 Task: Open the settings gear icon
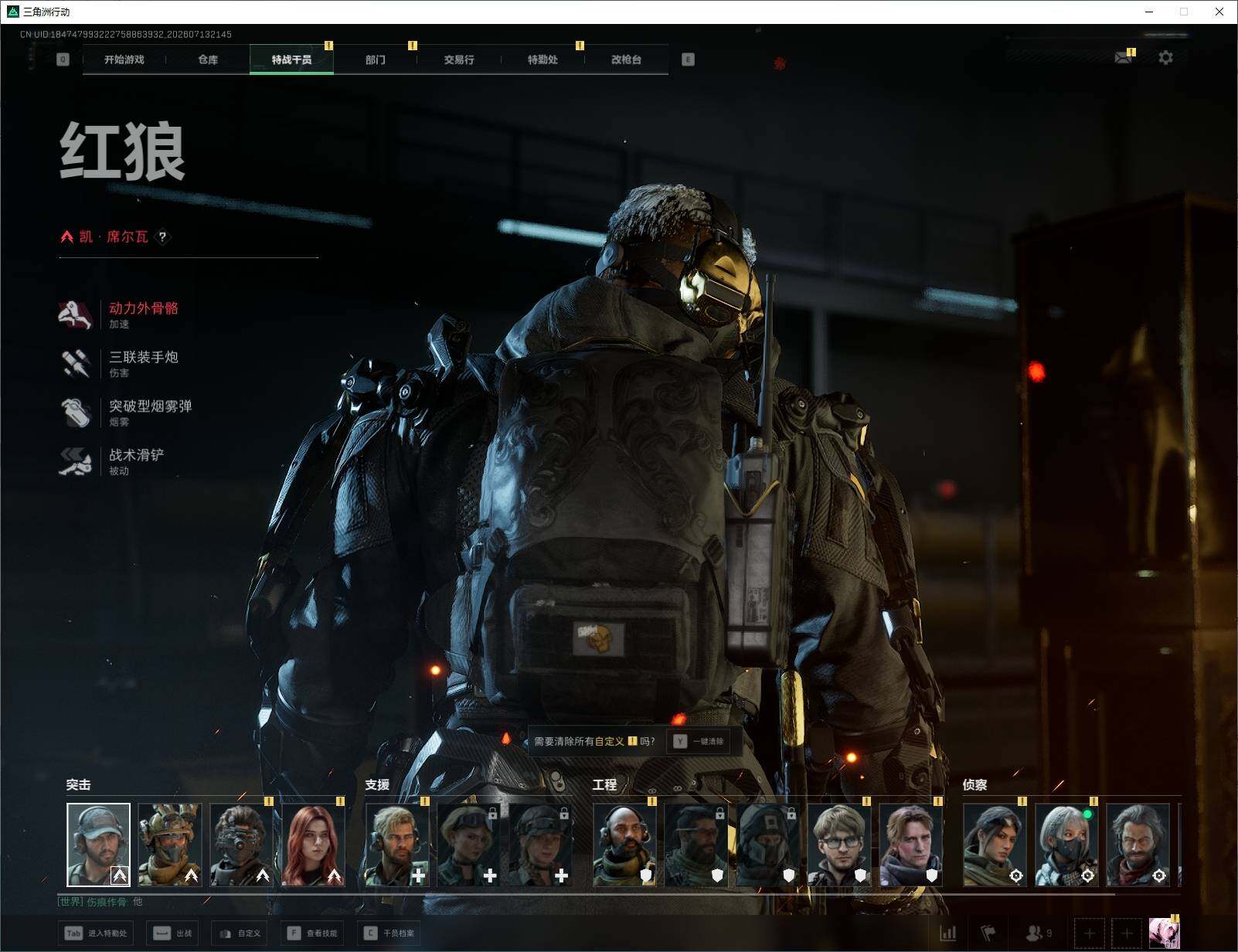click(1165, 58)
